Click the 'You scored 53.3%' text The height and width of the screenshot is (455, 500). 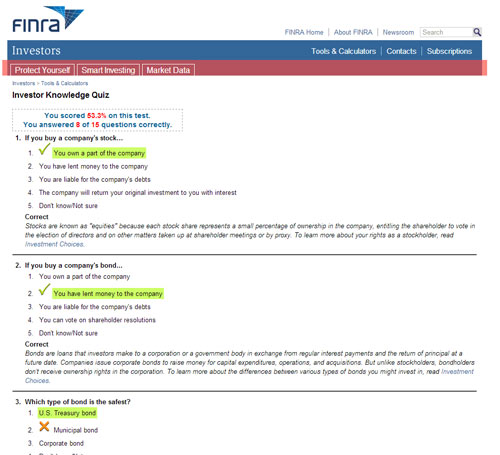click(97, 116)
